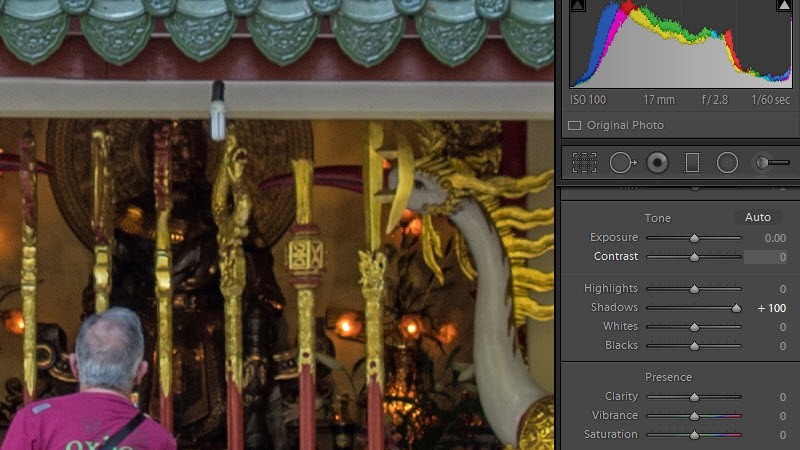This screenshot has width=800, height=450.
Task: Click the Whites value field
Action: (x=783, y=327)
